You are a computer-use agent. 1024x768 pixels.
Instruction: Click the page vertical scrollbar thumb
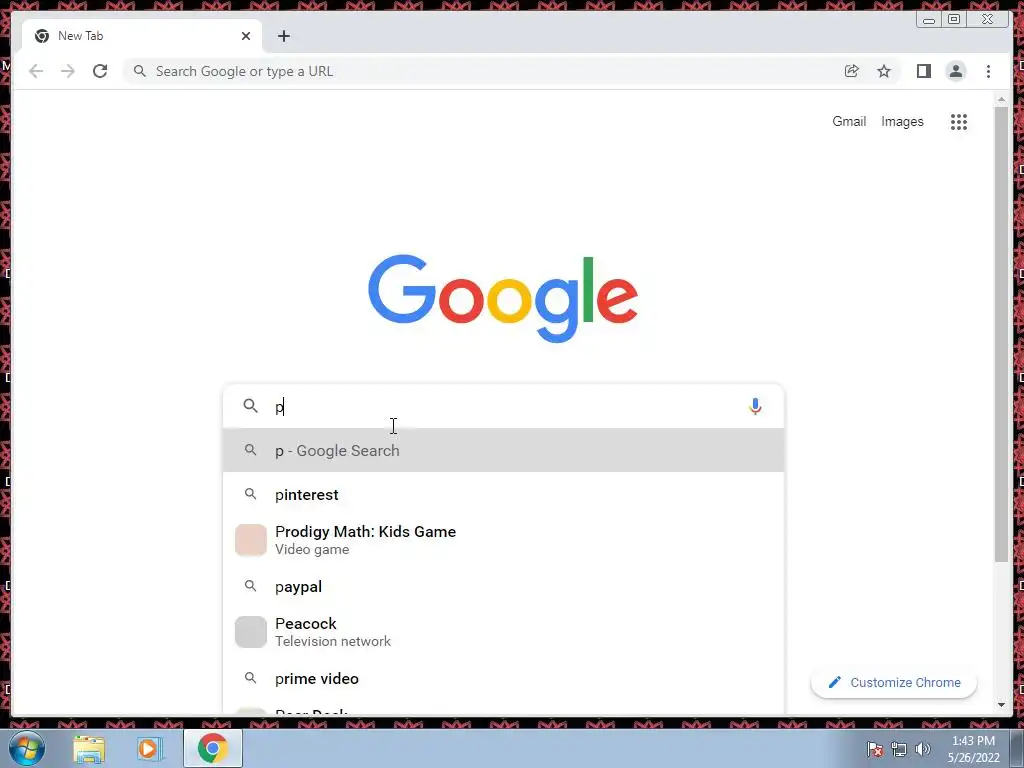tap(1001, 333)
